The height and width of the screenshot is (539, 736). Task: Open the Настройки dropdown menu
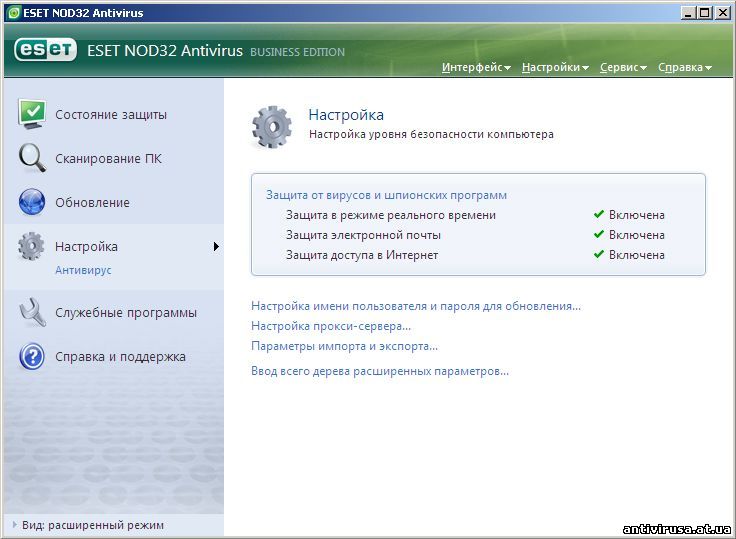[555, 68]
